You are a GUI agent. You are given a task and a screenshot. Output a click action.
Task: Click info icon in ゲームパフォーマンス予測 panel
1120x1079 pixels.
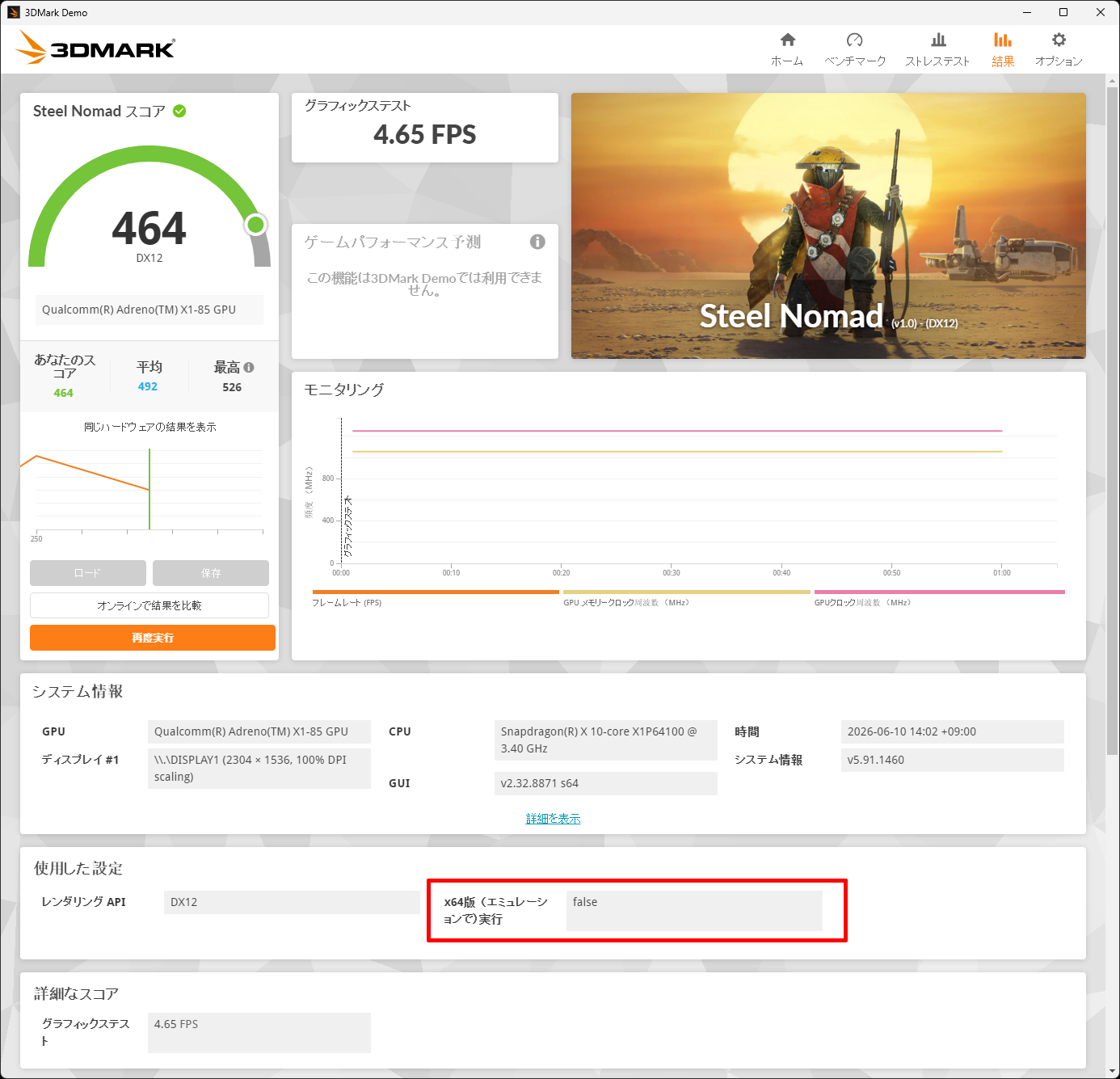(537, 242)
